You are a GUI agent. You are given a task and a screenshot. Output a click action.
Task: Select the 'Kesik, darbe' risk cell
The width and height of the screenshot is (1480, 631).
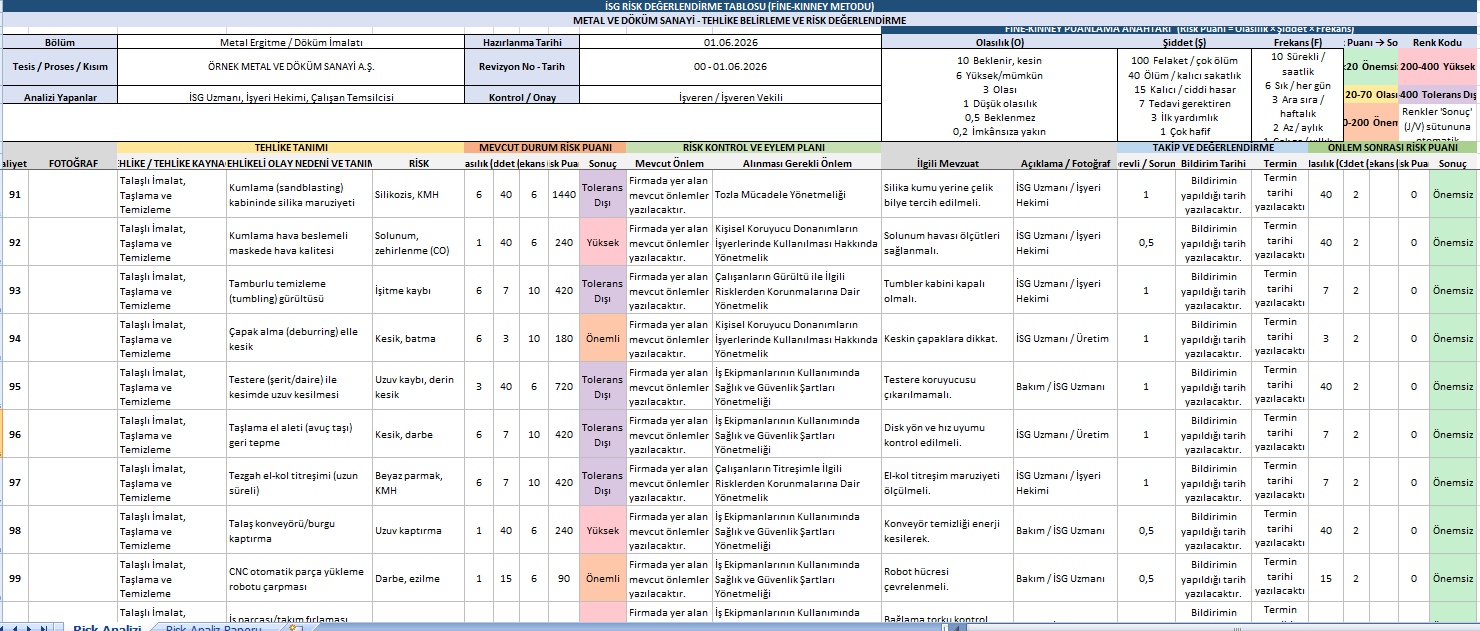click(x=418, y=434)
